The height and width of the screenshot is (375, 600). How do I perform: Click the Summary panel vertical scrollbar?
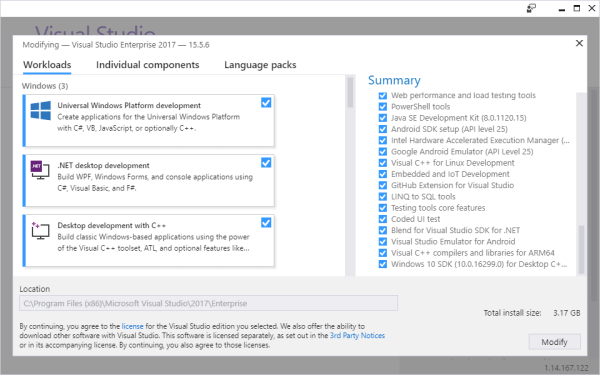(581, 249)
